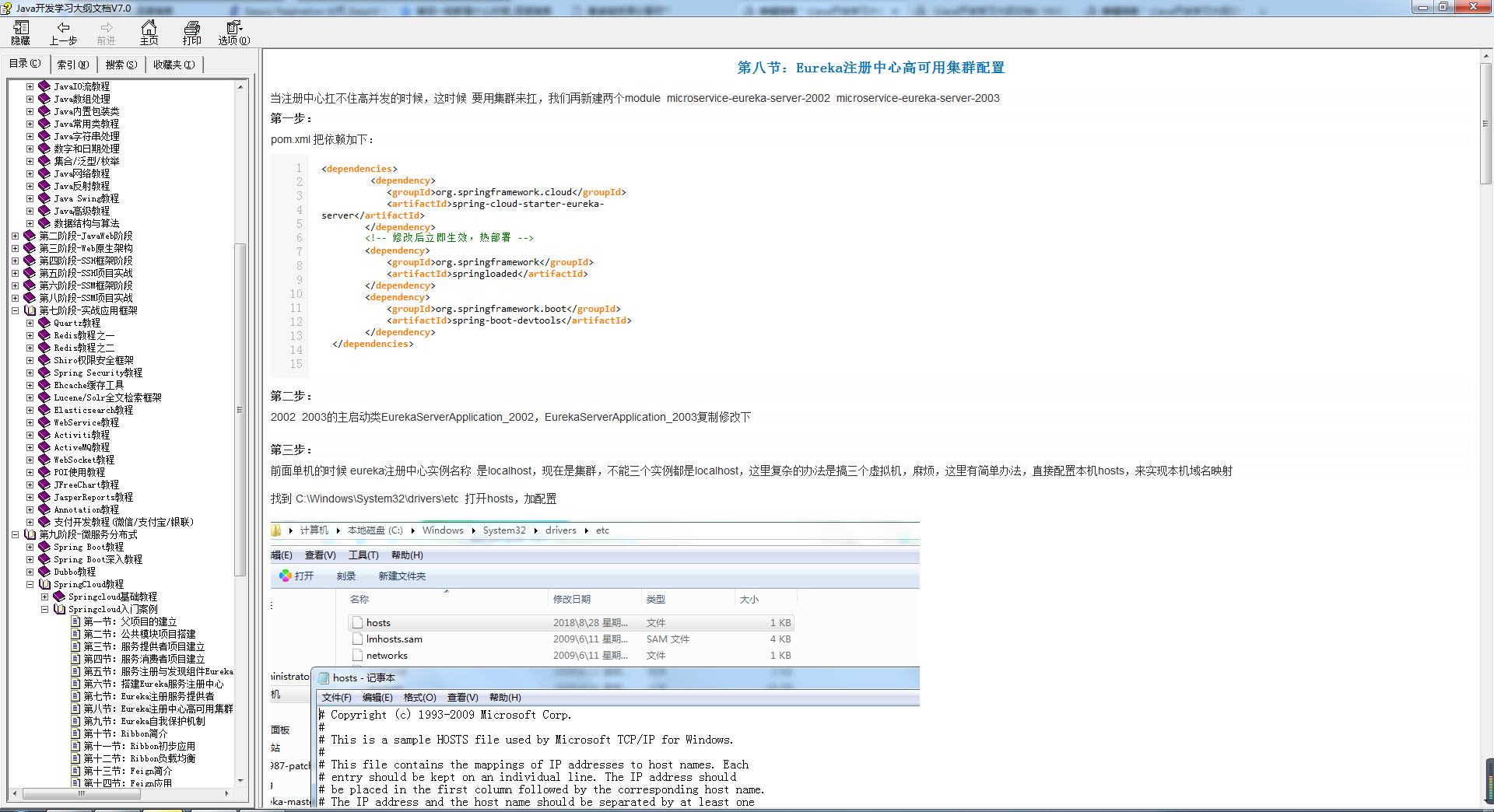This screenshot has height=812, width=1494.
Task: Select the 支付开发教程 tree item
Action: click(x=124, y=522)
